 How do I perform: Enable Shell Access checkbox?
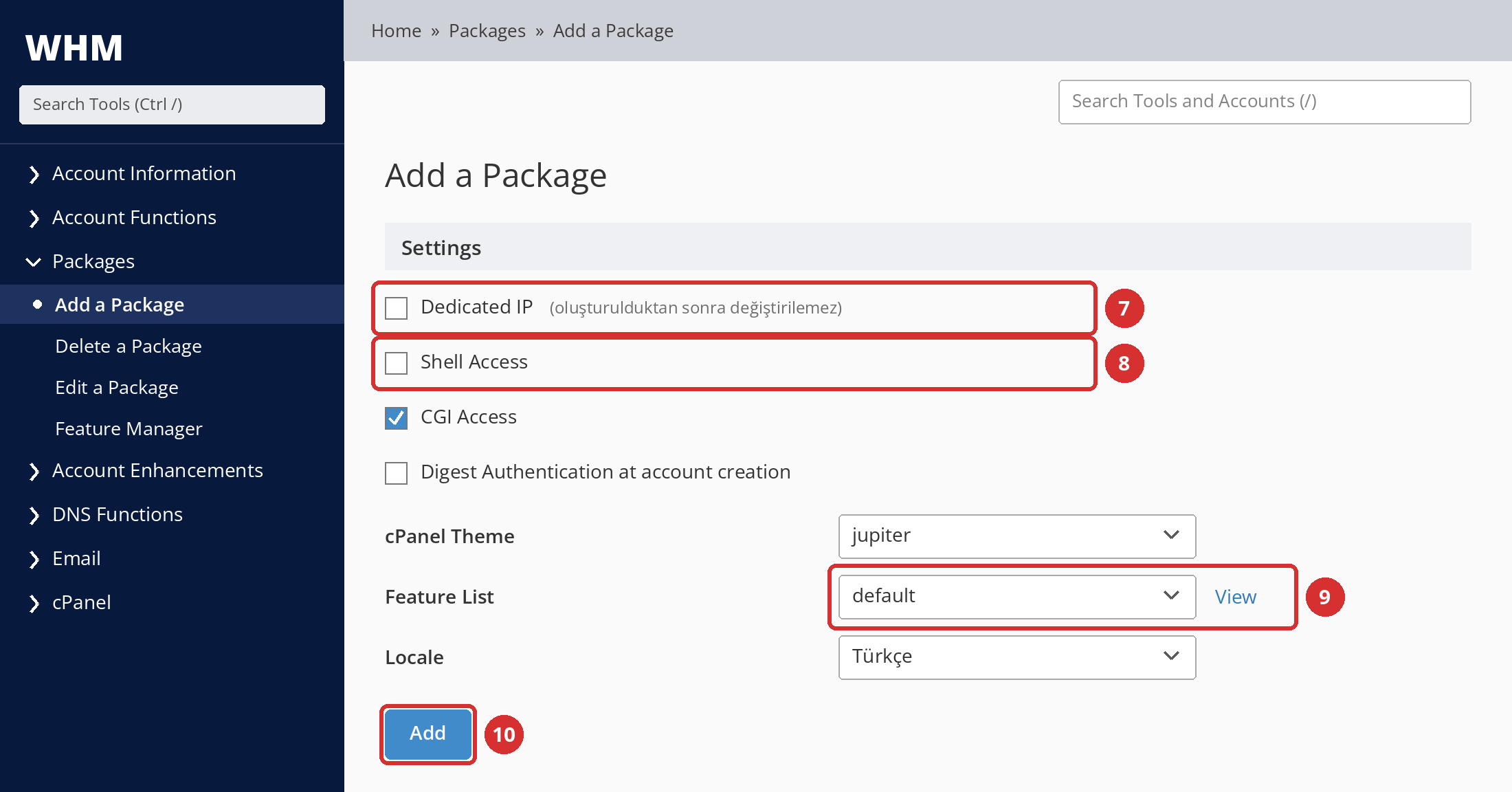pos(397,363)
